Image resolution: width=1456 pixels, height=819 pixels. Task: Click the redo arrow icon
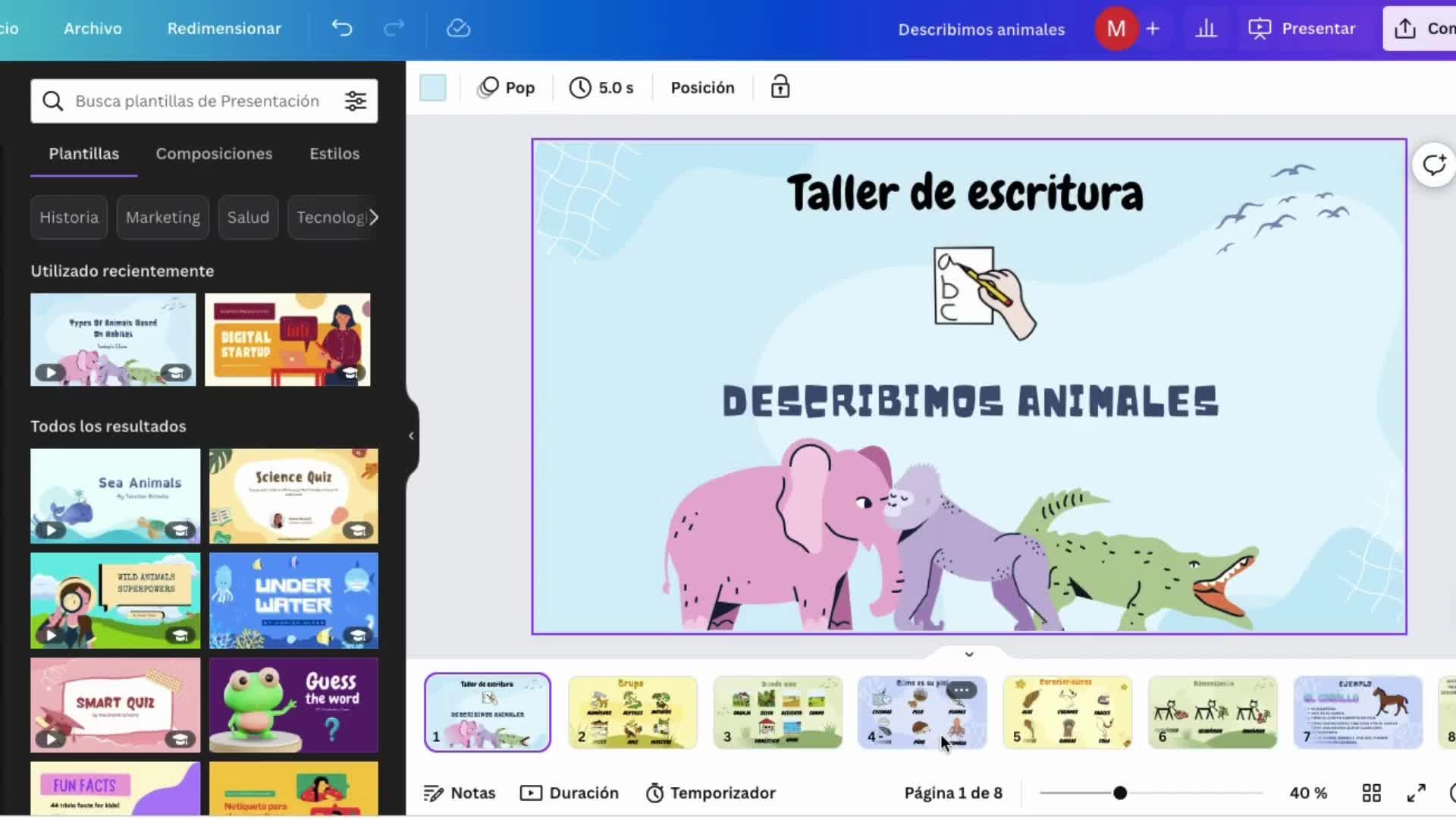point(394,29)
